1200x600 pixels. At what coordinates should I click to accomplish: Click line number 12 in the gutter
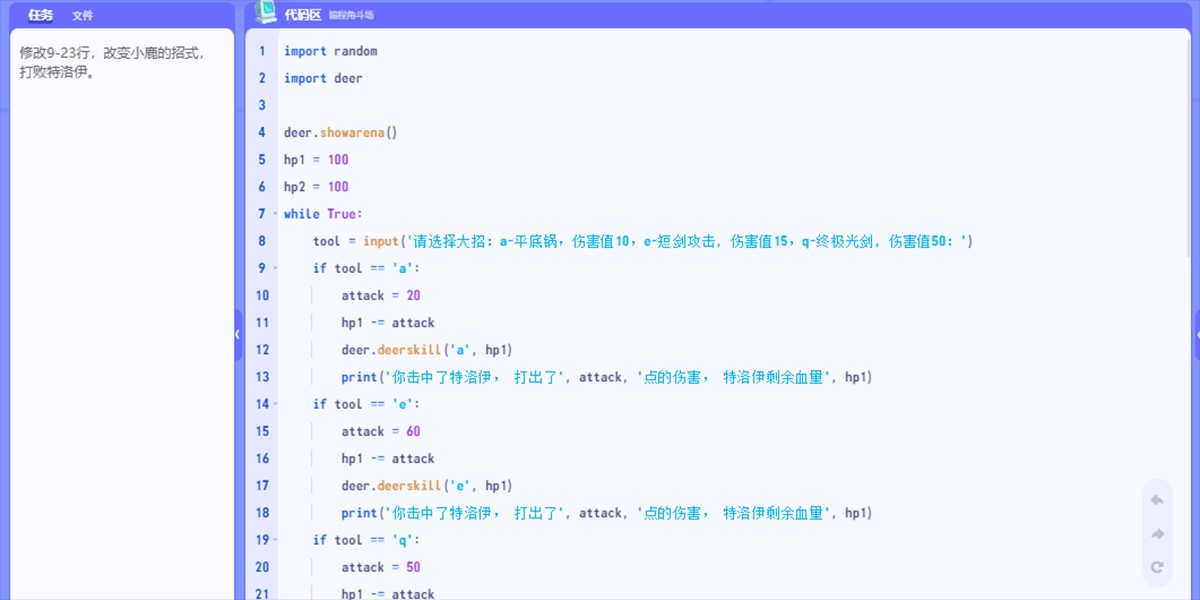click(x=262, y=349)
